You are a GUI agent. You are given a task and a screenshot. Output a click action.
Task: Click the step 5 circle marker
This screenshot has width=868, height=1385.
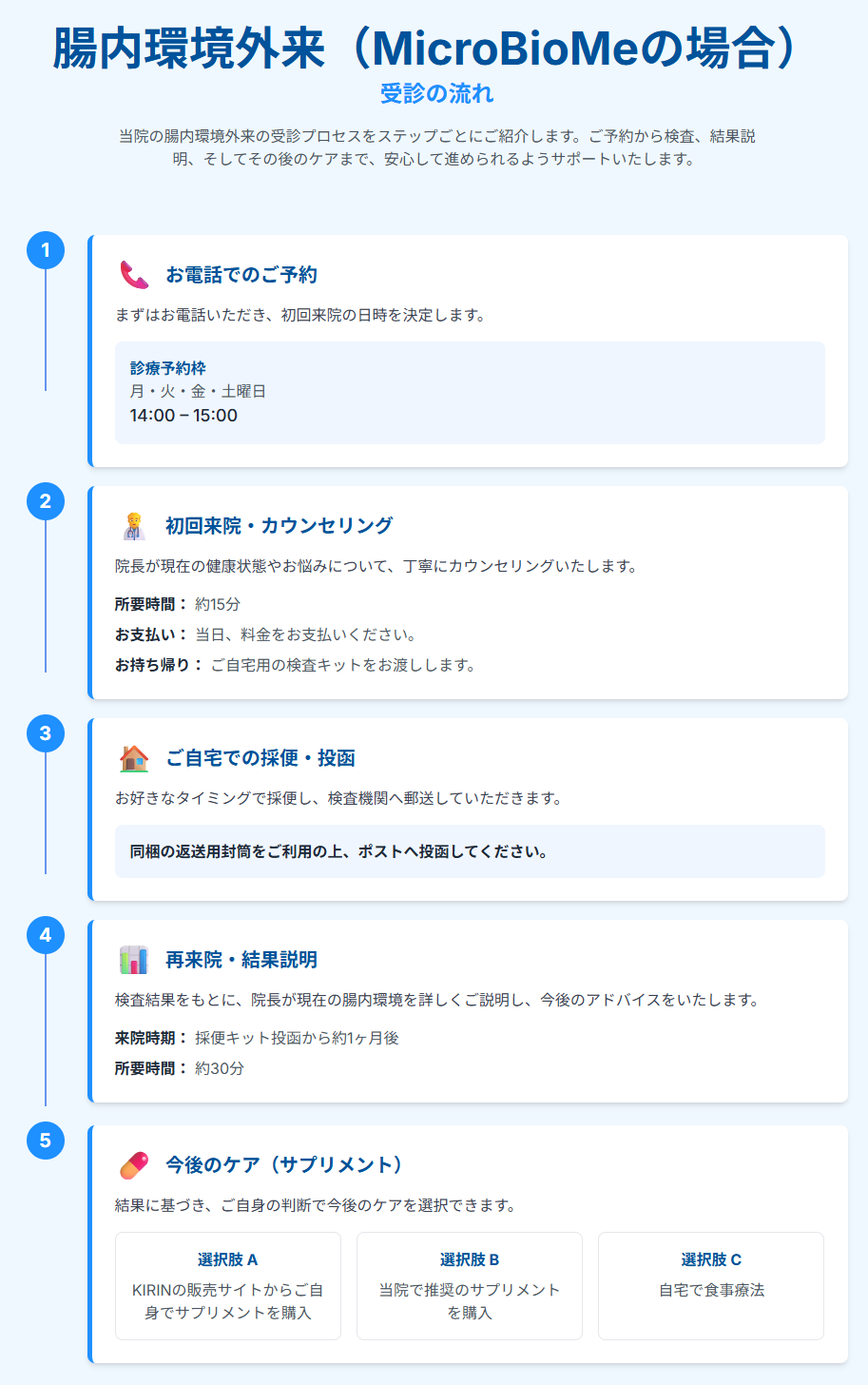click(x=46, y=1141)
